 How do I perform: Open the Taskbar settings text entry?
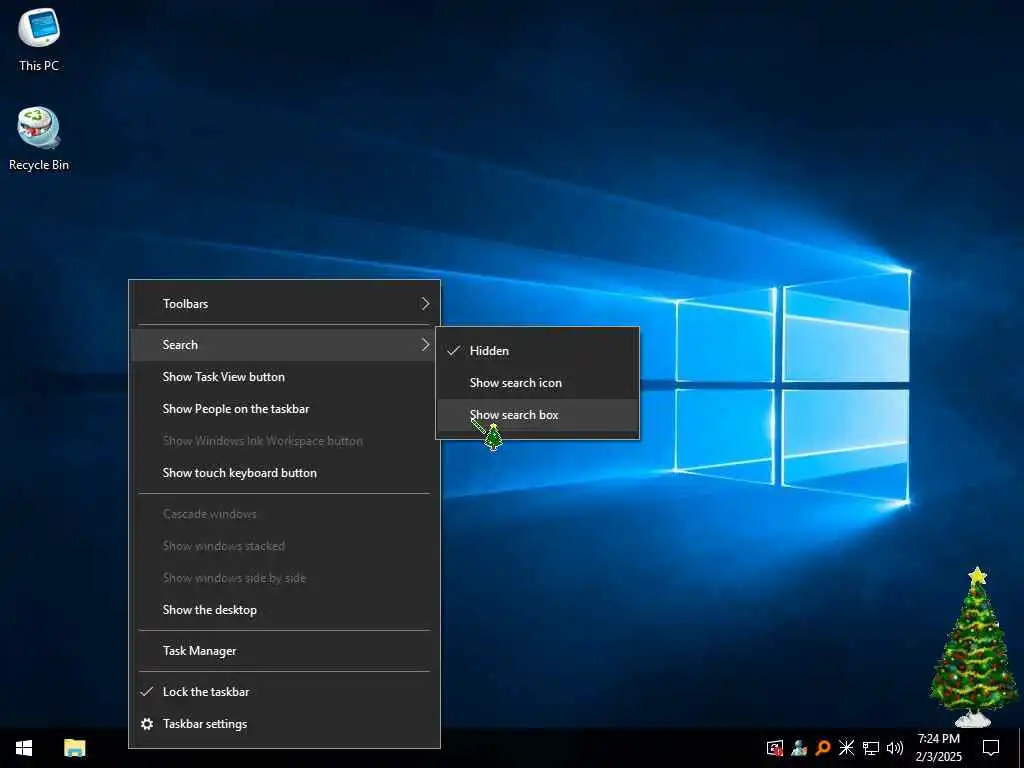[x=204, y=724]
